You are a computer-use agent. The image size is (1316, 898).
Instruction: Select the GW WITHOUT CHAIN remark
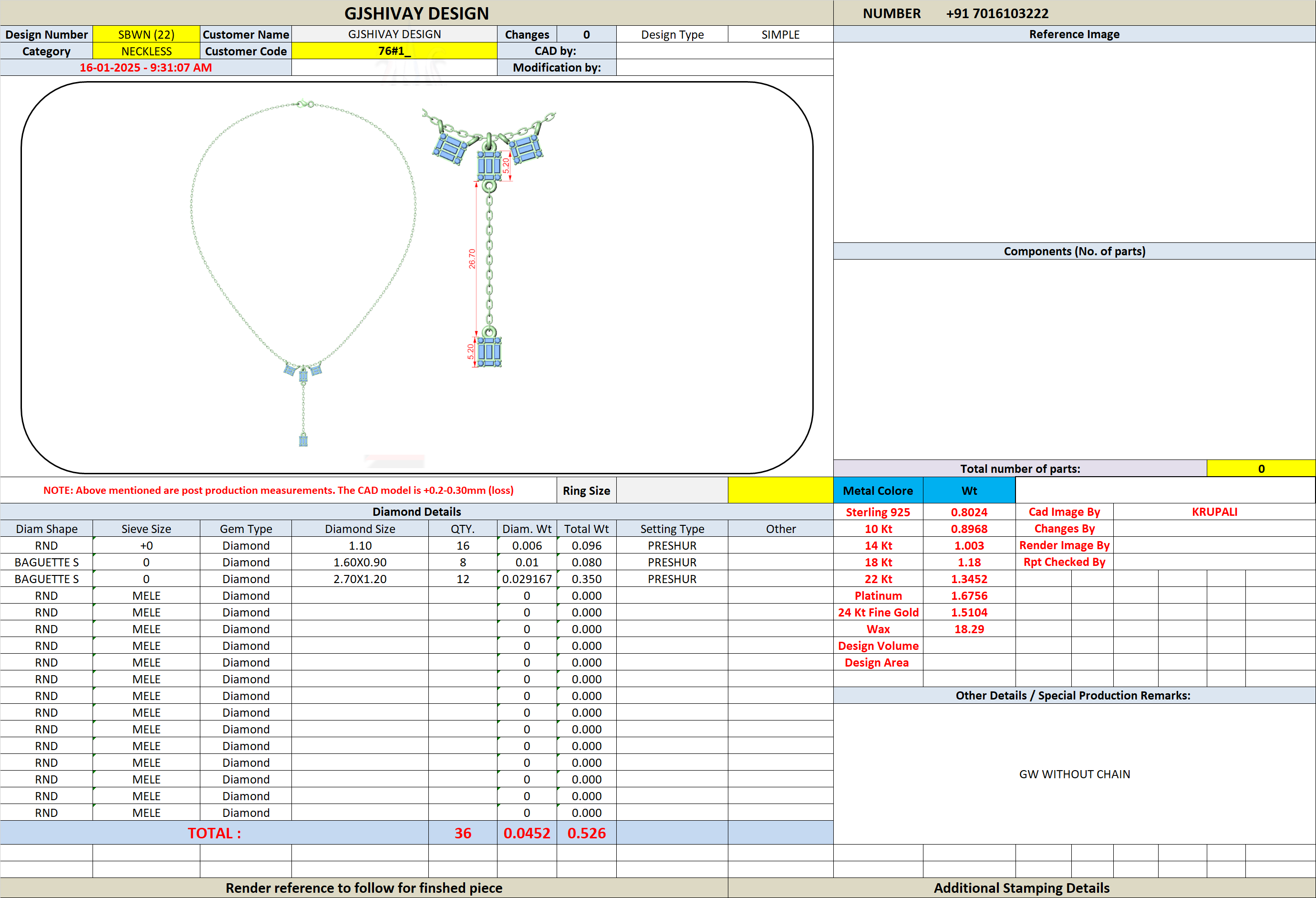coord(1074,774)
